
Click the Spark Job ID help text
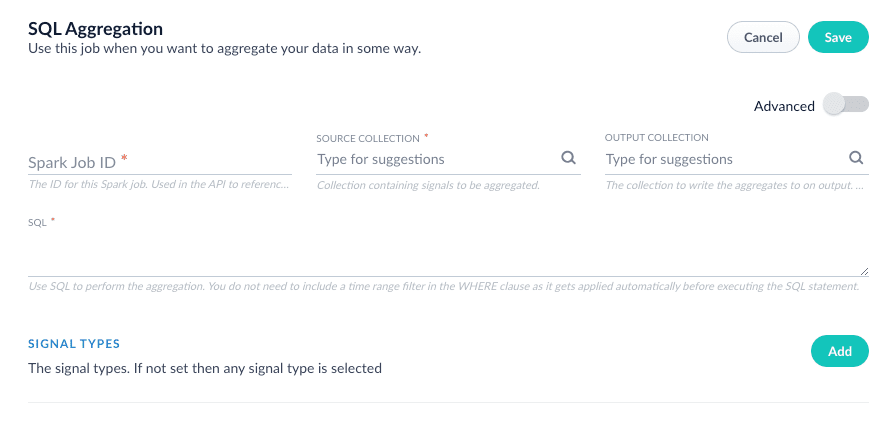160,184
